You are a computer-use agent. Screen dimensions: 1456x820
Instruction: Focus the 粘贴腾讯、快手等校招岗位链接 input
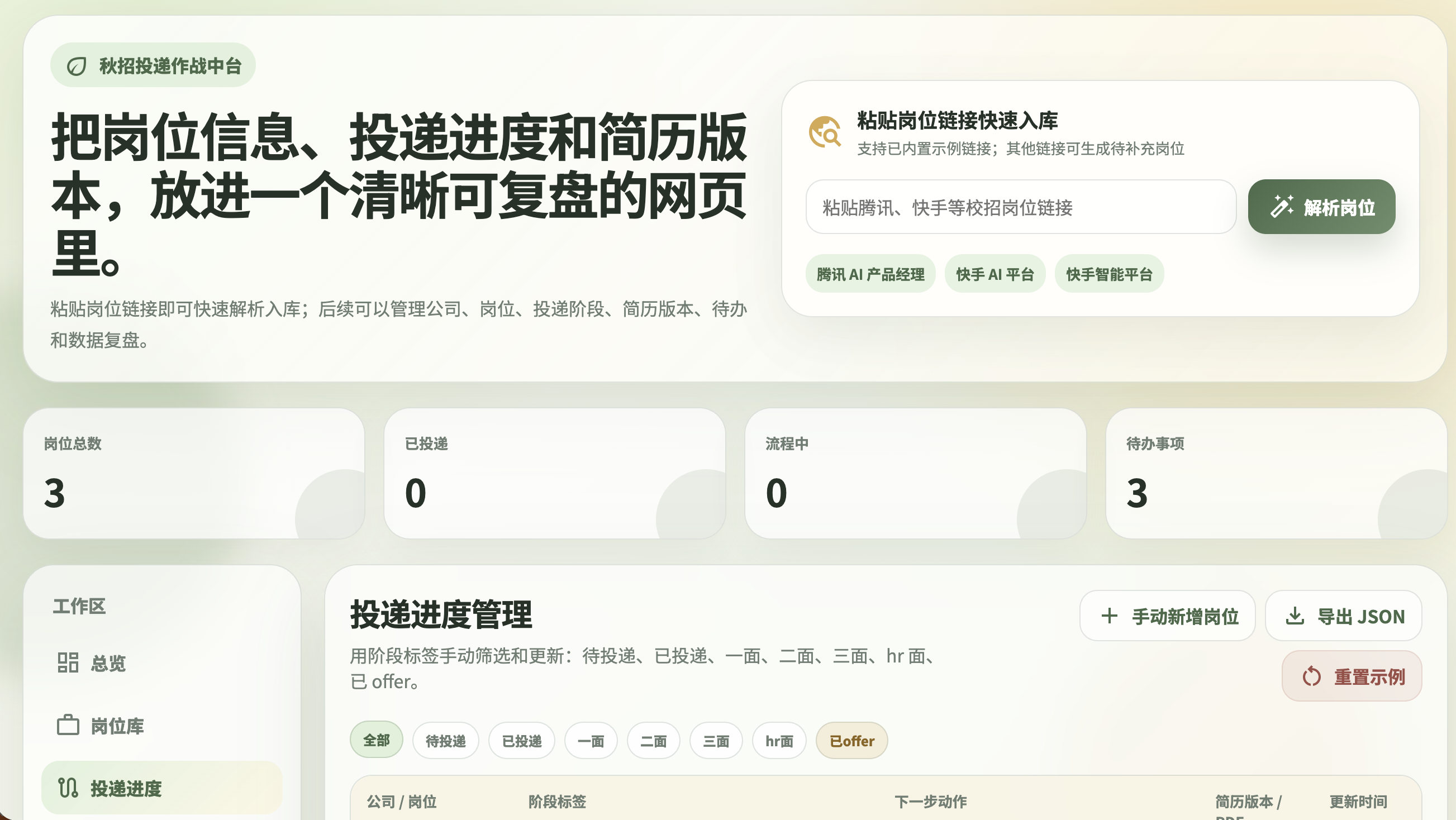pyautogui.click(x=1021, y=207)
